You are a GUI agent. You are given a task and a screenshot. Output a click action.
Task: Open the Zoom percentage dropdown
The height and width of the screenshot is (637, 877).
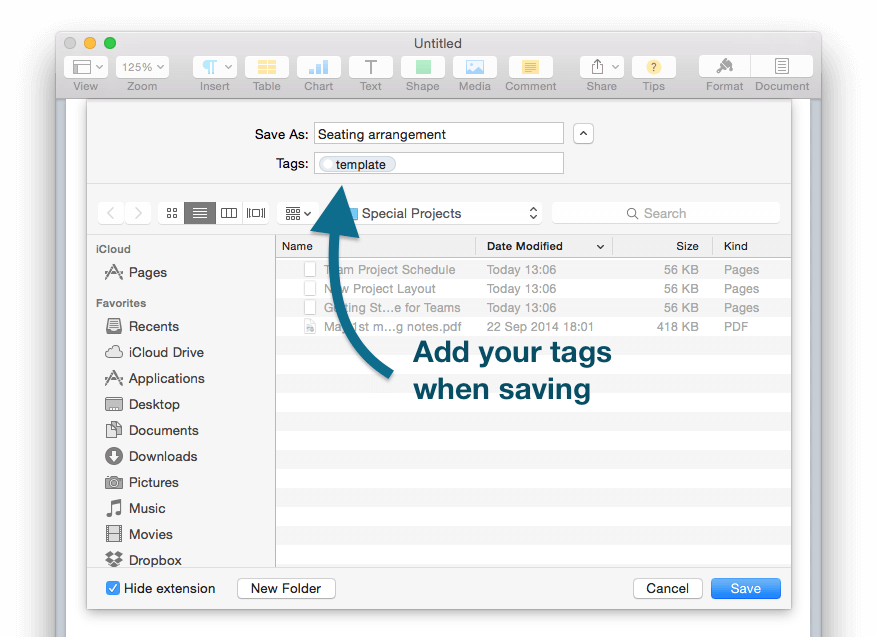(x=142, y=66)
